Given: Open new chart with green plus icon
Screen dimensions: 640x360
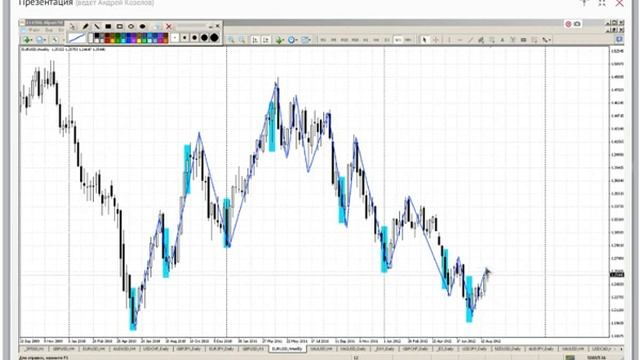Looking at the screenshot, I should pos(28,40).
